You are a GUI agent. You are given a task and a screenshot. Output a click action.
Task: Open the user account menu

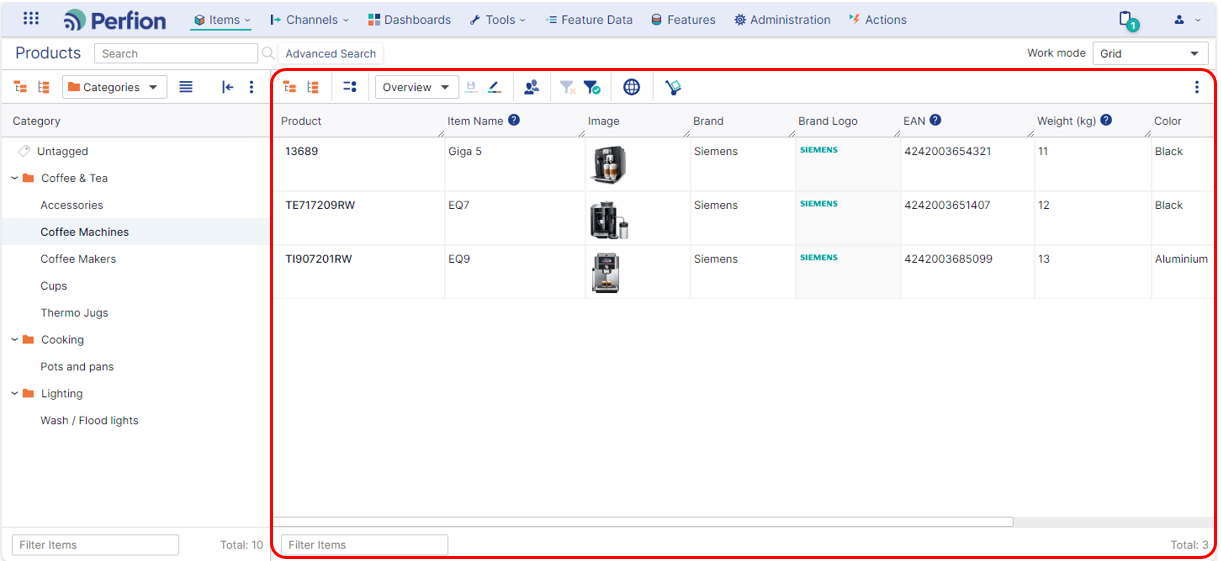1187,20
